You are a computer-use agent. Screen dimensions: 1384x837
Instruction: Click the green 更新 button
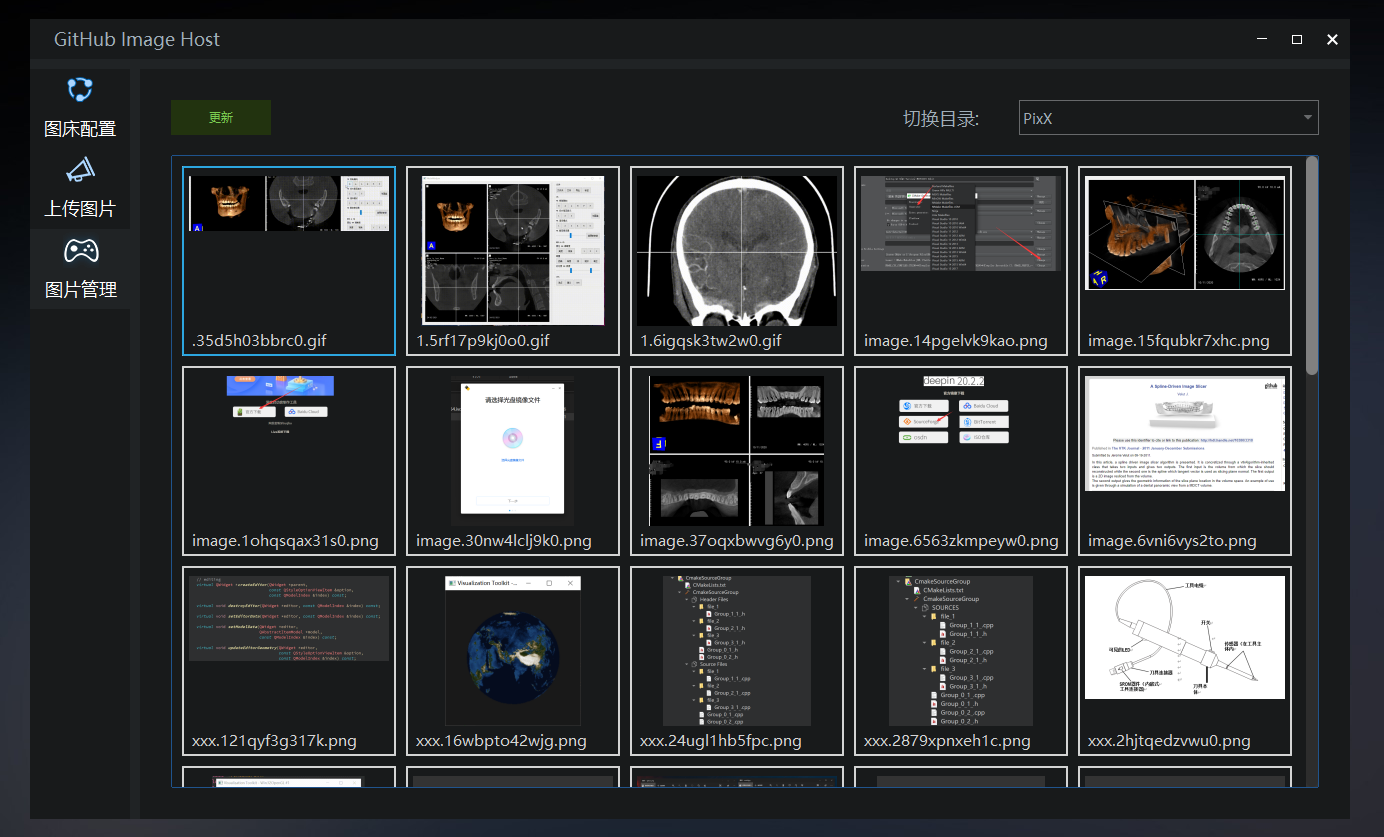221,117
